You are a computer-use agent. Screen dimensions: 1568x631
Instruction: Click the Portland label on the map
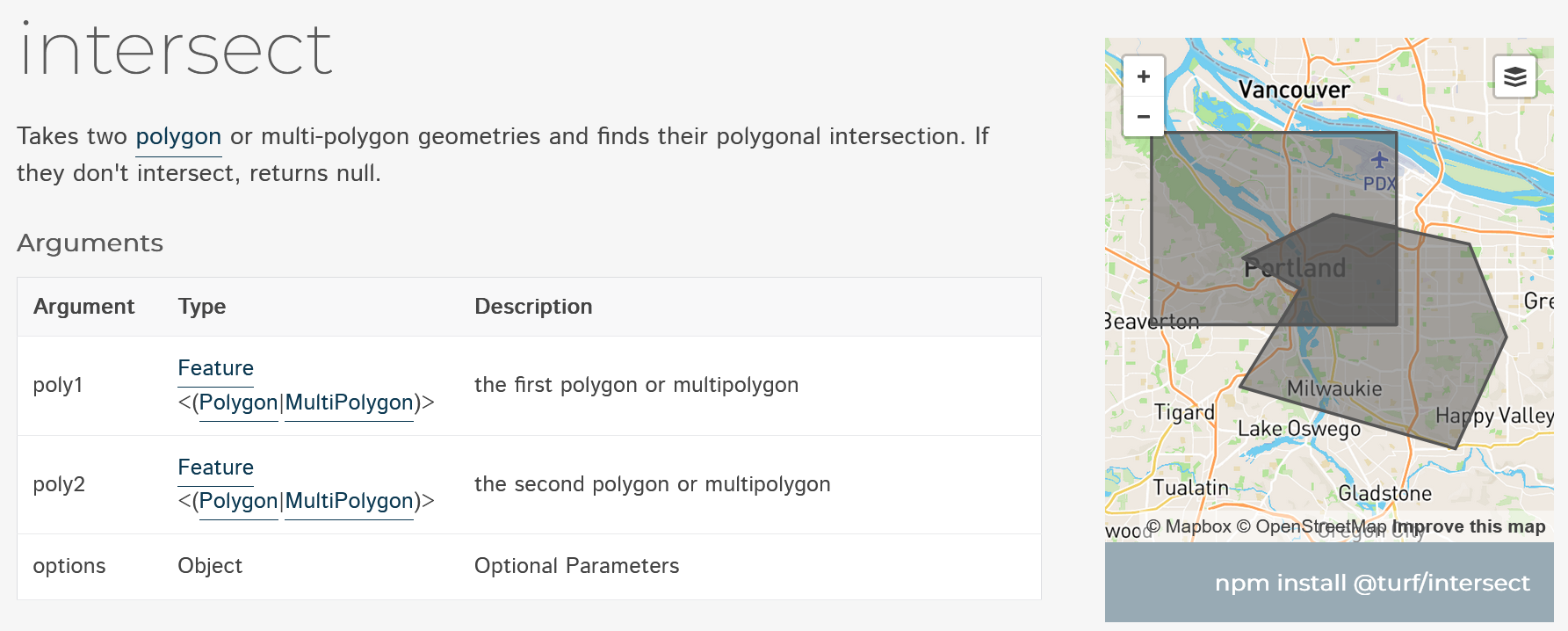pos(1295,268)
